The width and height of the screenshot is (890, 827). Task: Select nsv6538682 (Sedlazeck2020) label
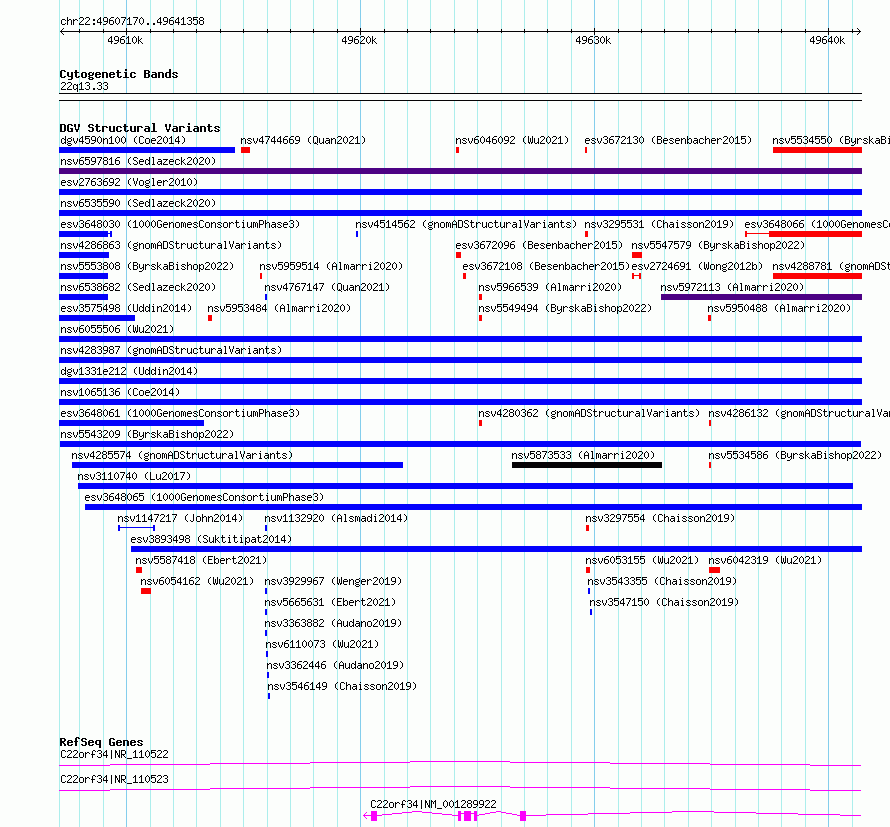(138, 287)
